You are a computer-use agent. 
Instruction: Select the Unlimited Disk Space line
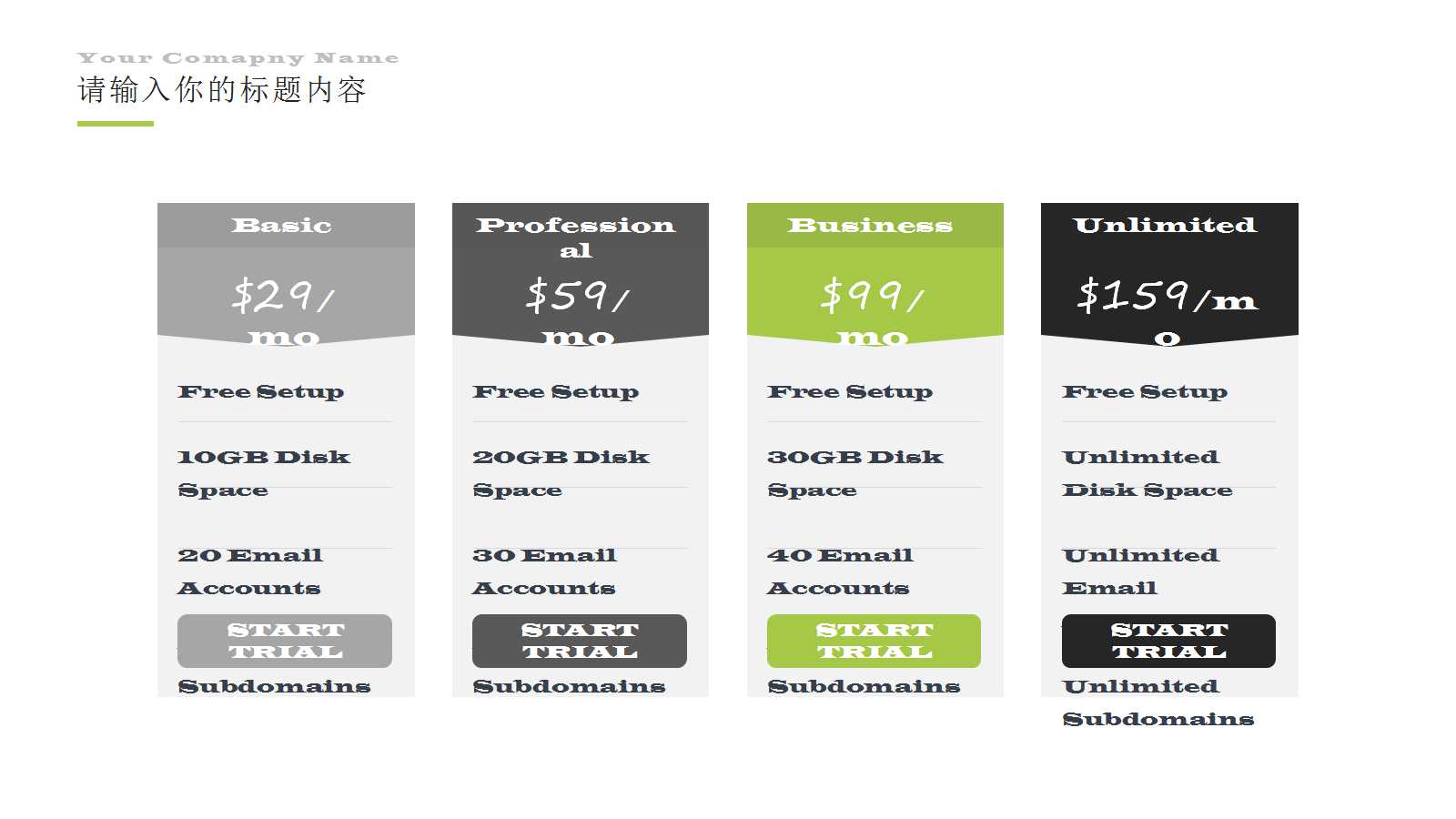[x=1148, y=473]
